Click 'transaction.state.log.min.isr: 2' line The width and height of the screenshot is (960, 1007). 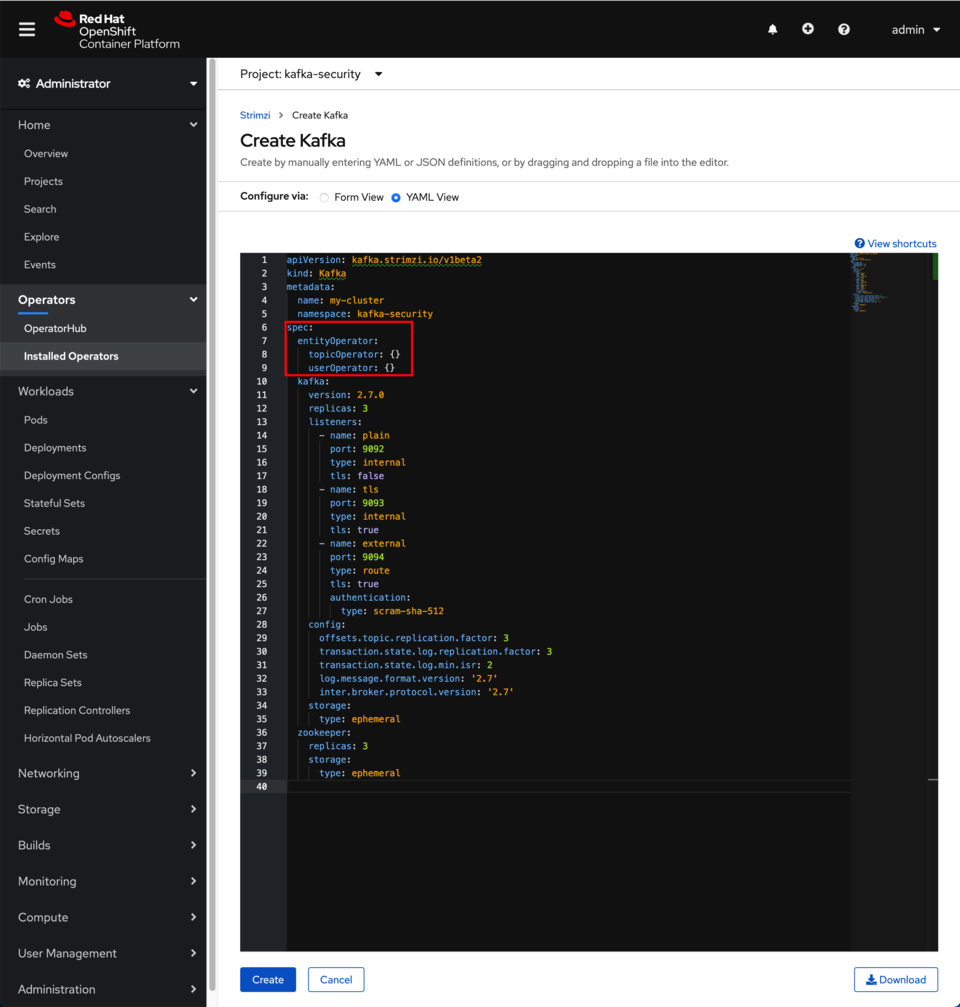406,665
